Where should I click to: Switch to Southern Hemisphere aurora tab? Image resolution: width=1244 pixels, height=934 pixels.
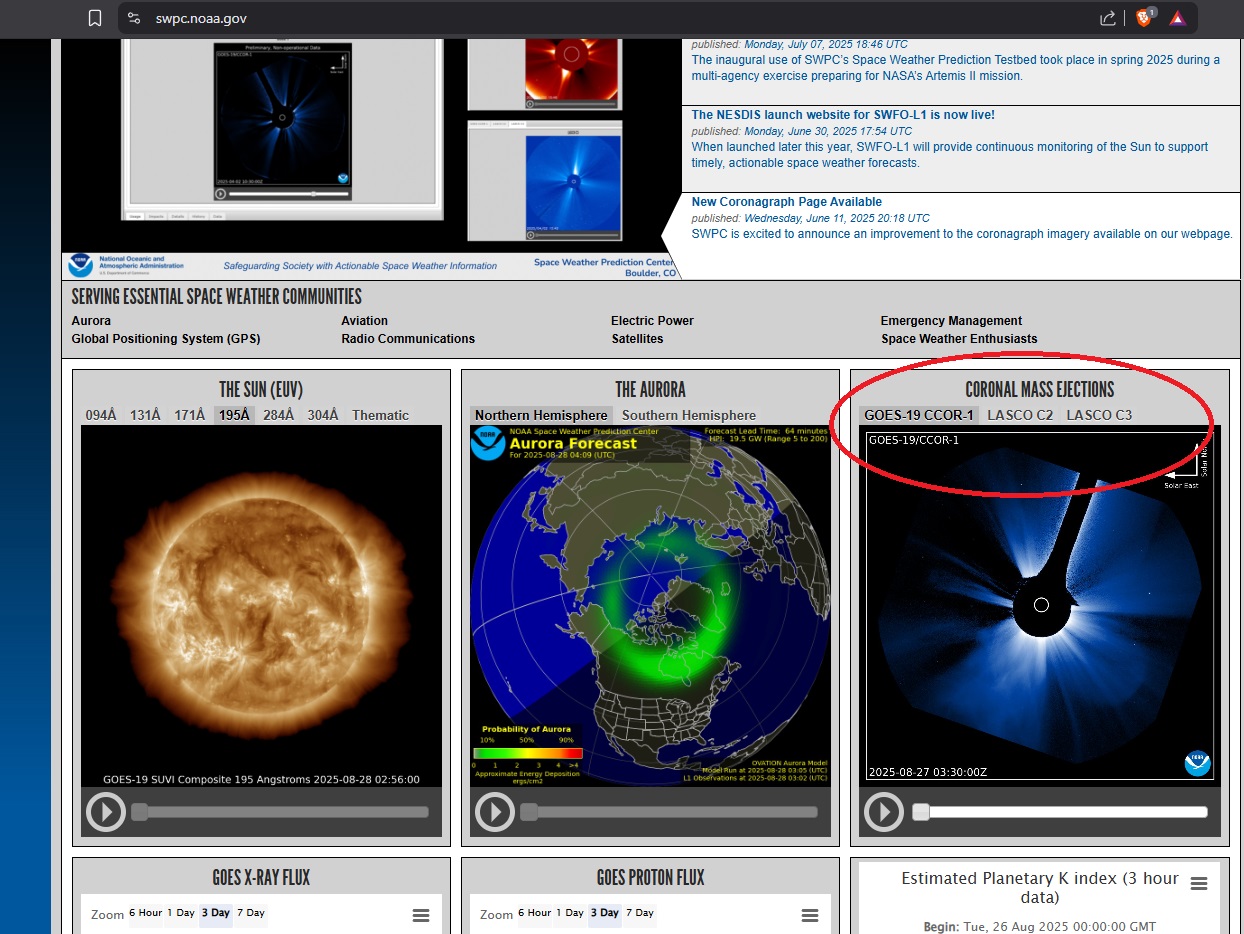(x=689, y=415)
